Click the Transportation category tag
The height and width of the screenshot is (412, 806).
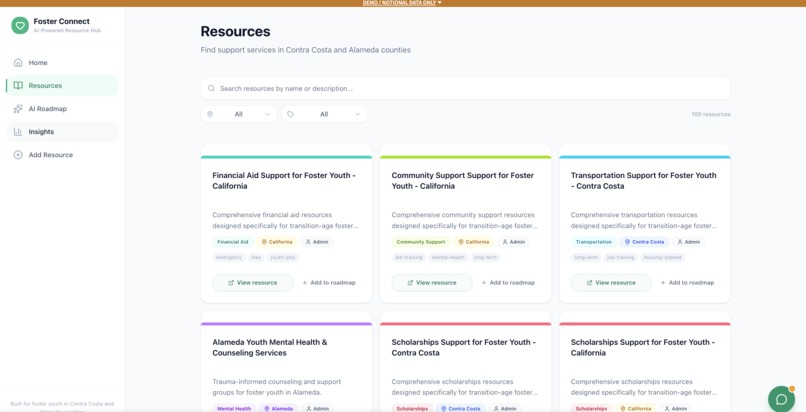pos(594,242)
